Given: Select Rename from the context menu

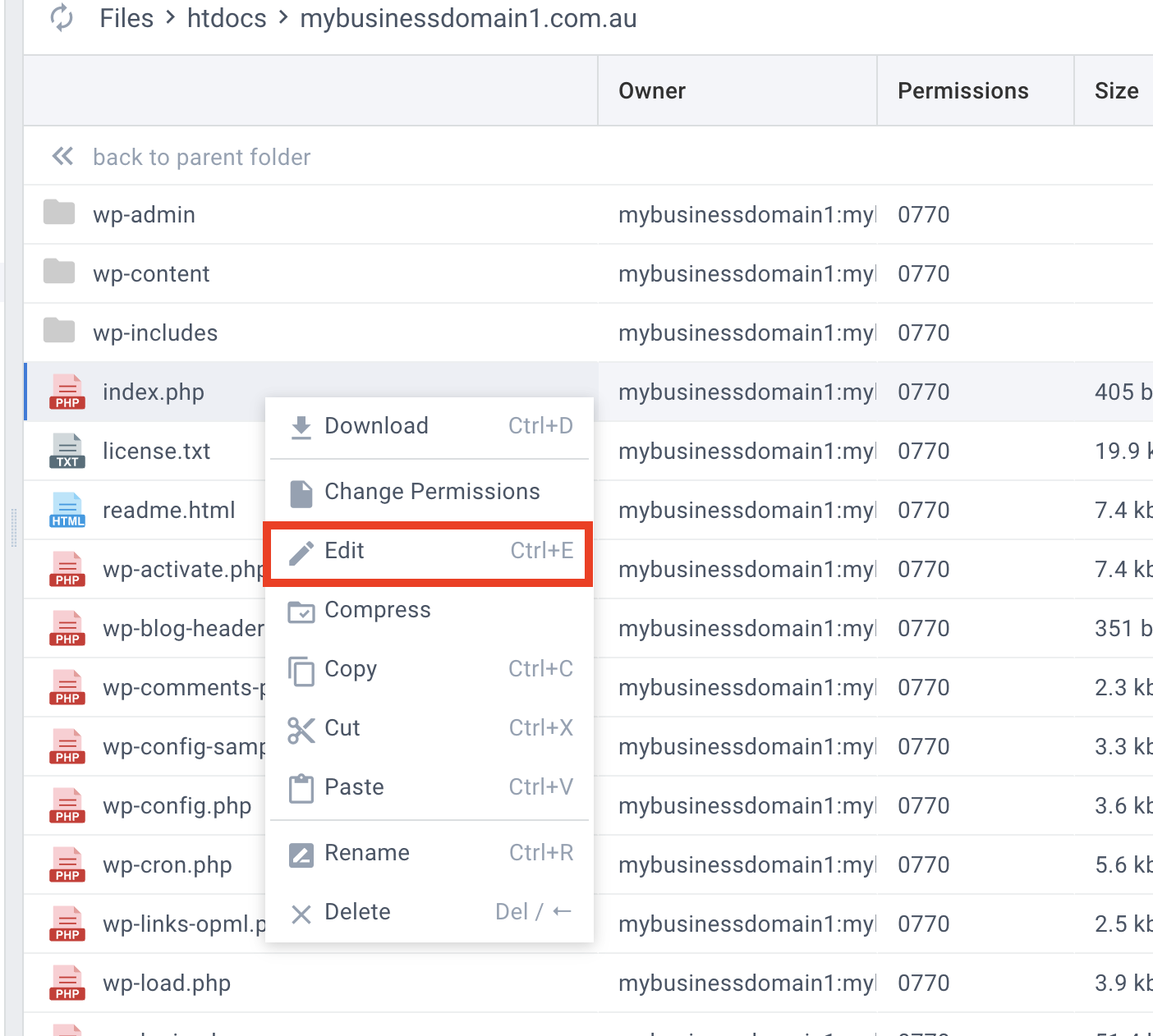Looking at the screenshot, I should pyautogui.click(x=366, y=853).
